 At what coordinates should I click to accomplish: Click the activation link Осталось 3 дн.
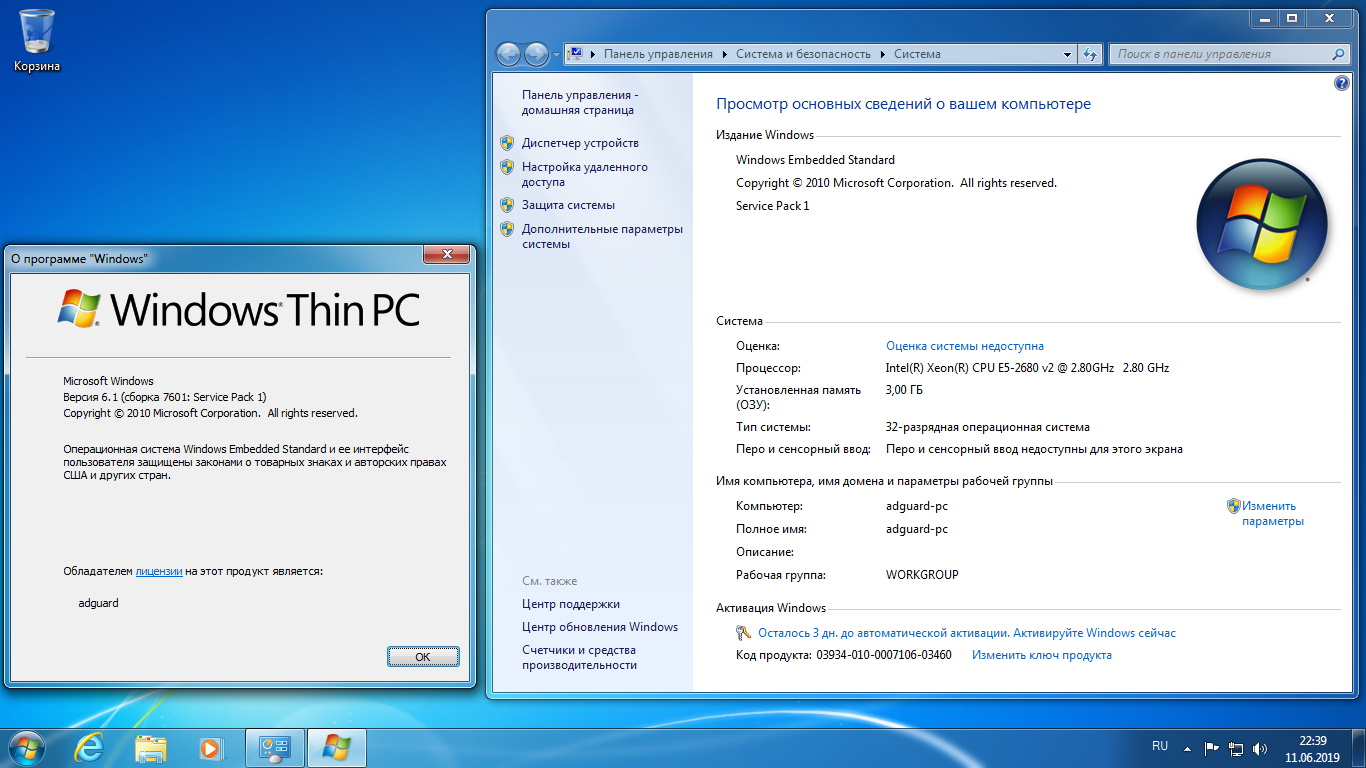click(x=967, y=633)
